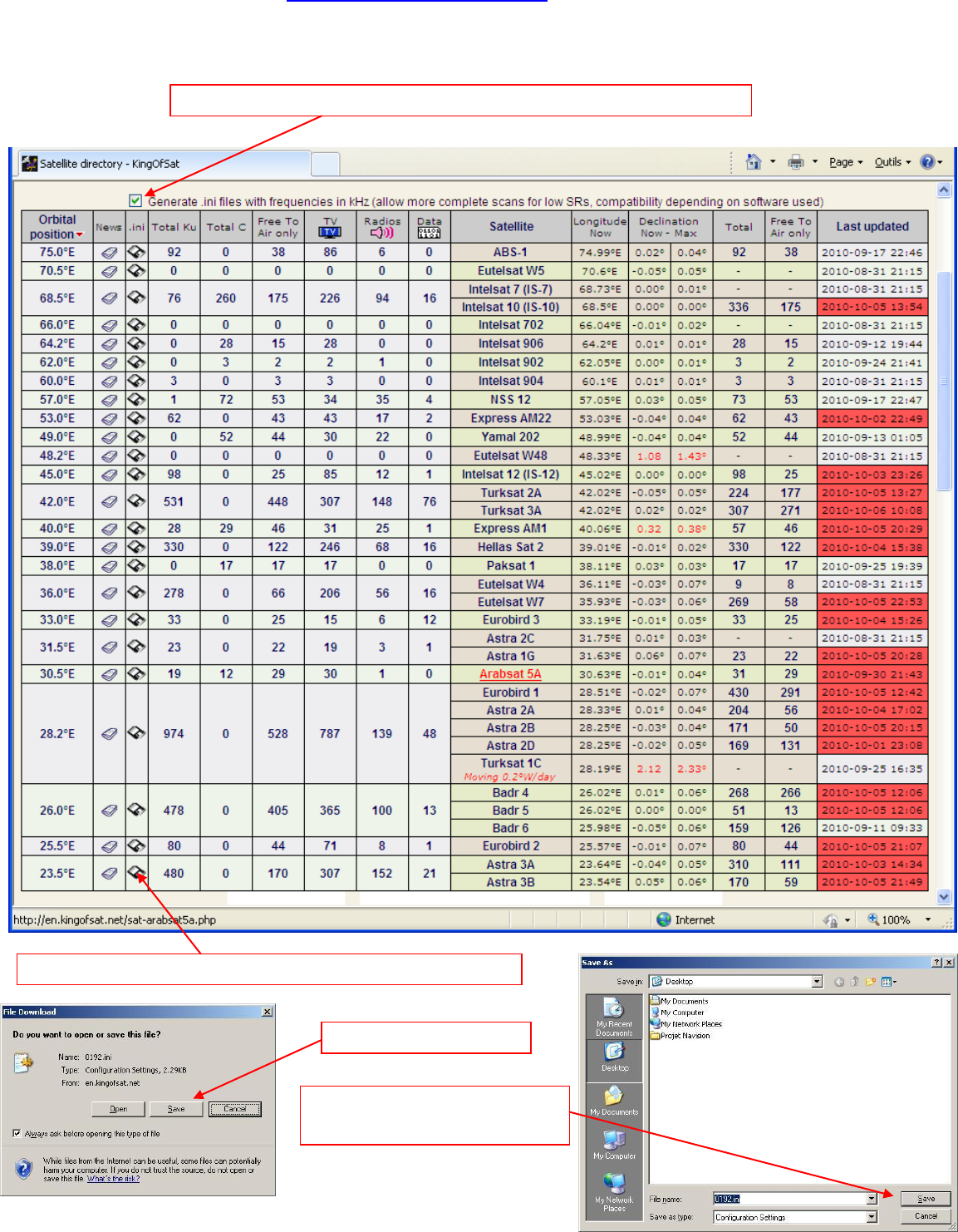Open the news icon for 25.5°E
This screenshot has height=1232, width=958.
point(109,846)
